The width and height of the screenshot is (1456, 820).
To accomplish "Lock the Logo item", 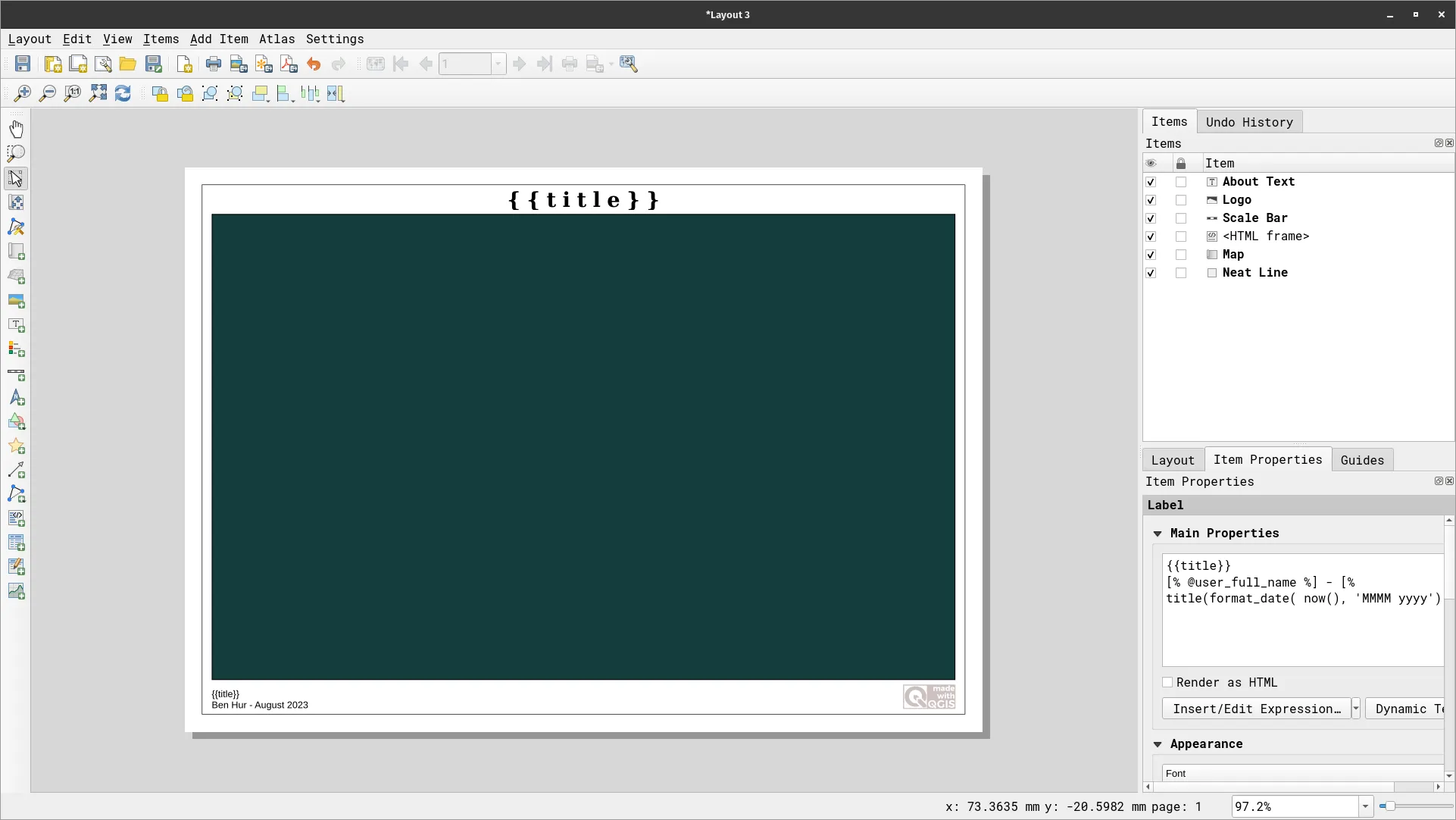I will tap(1181, 200).
